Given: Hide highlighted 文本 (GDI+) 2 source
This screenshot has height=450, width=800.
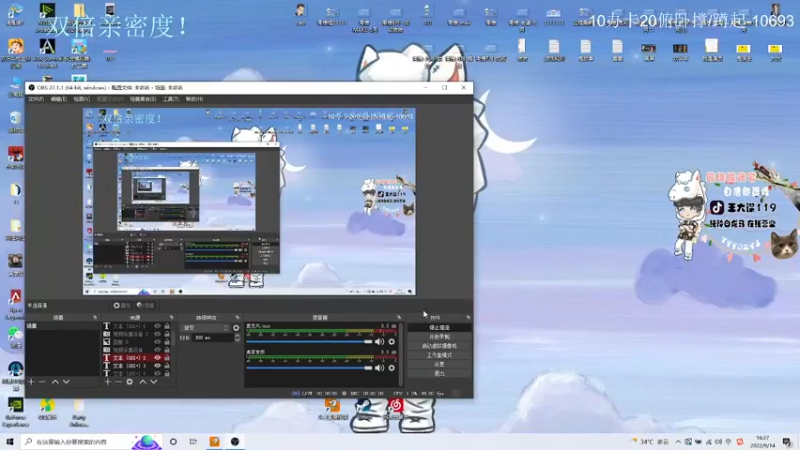Looking at the screenshot, I should point(157,358).
